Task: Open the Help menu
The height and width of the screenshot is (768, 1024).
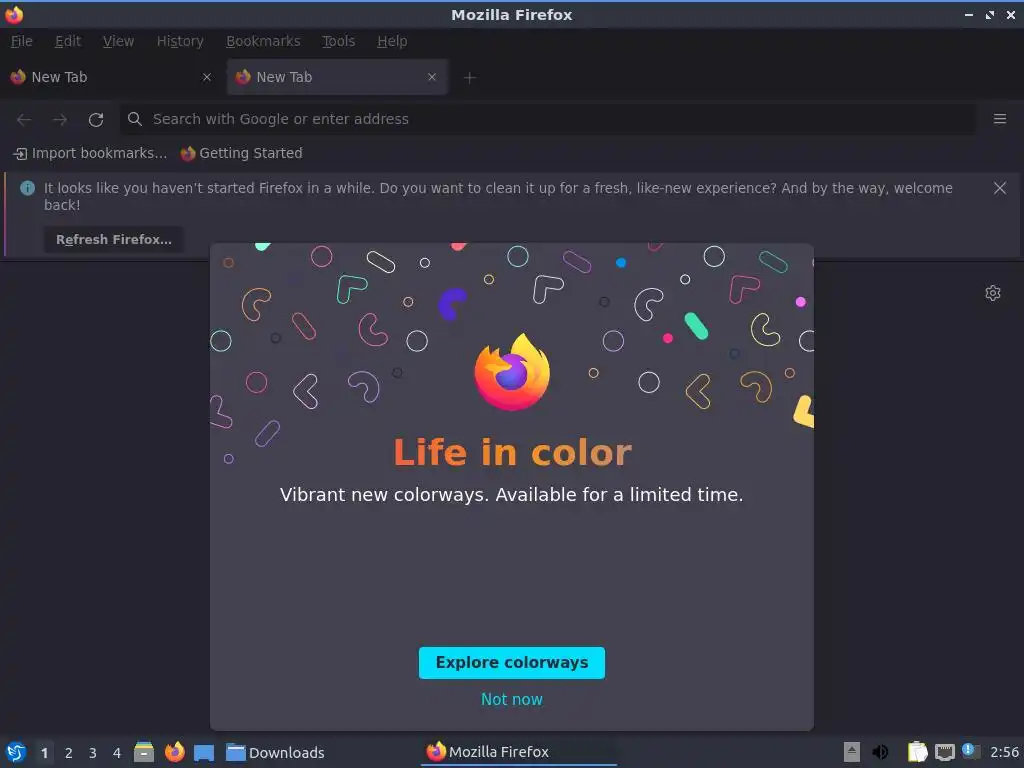Action: coord(392,41)
